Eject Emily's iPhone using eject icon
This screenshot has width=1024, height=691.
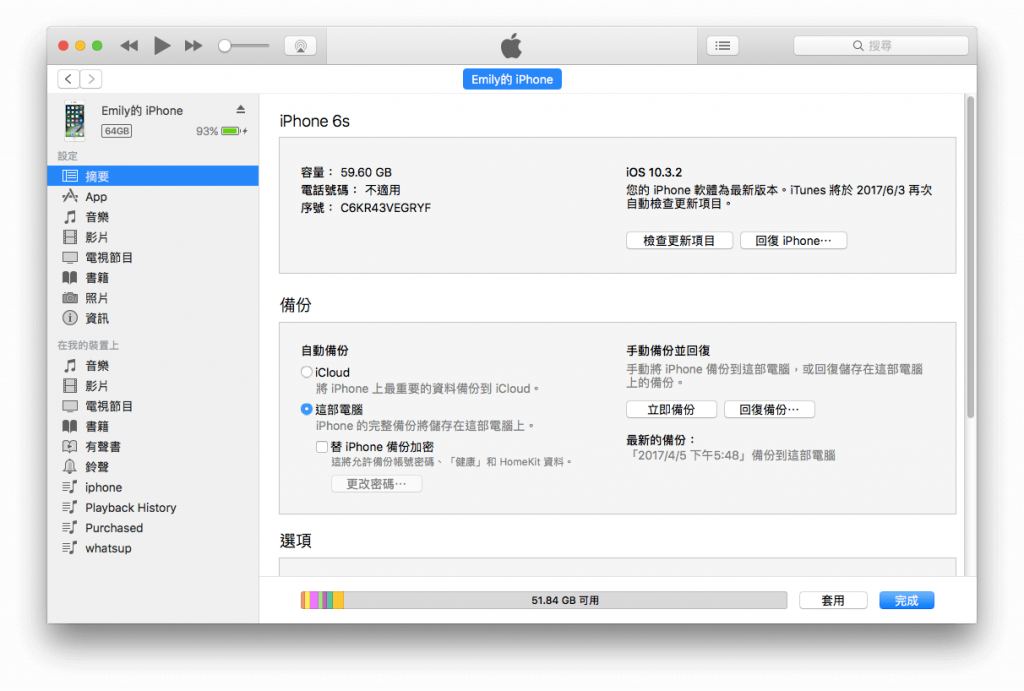241,109
